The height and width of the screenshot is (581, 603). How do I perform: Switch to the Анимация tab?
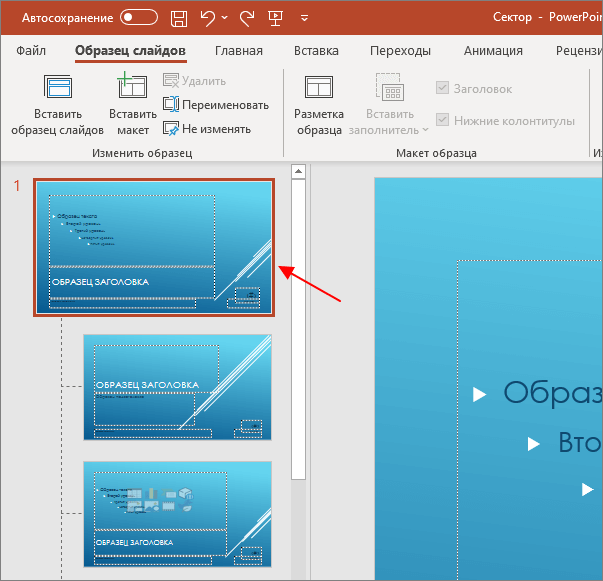(x=493, y=51)
